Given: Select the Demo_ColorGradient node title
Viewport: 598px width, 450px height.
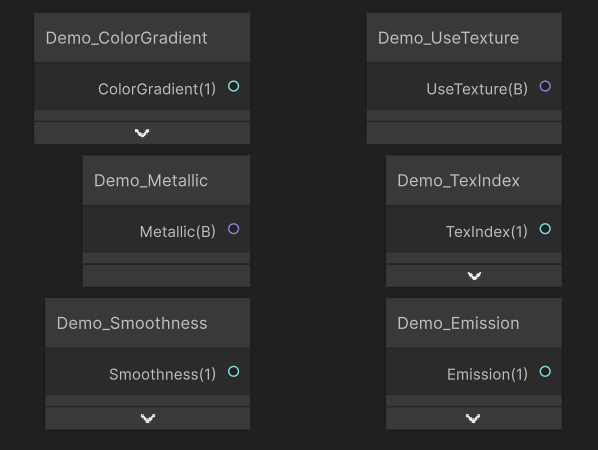Looking at the screenshot, I should [126, 38].
